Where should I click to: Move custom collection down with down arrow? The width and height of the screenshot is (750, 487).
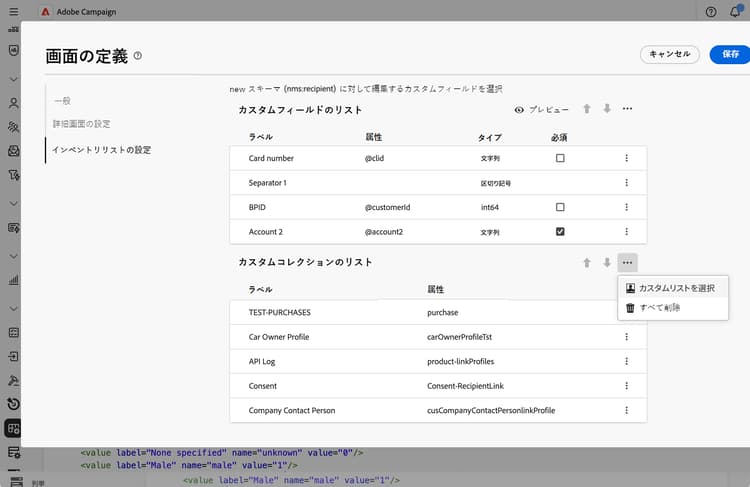pyautogui.click(x=607, y=263)
